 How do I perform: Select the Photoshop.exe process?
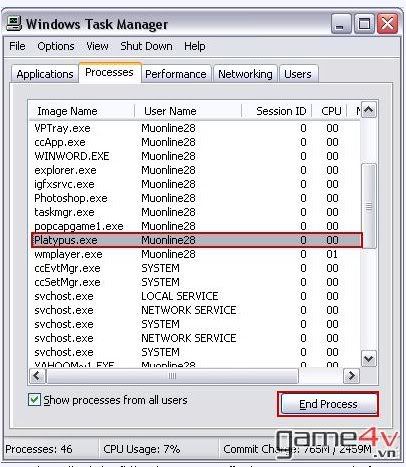coord(196,198)
